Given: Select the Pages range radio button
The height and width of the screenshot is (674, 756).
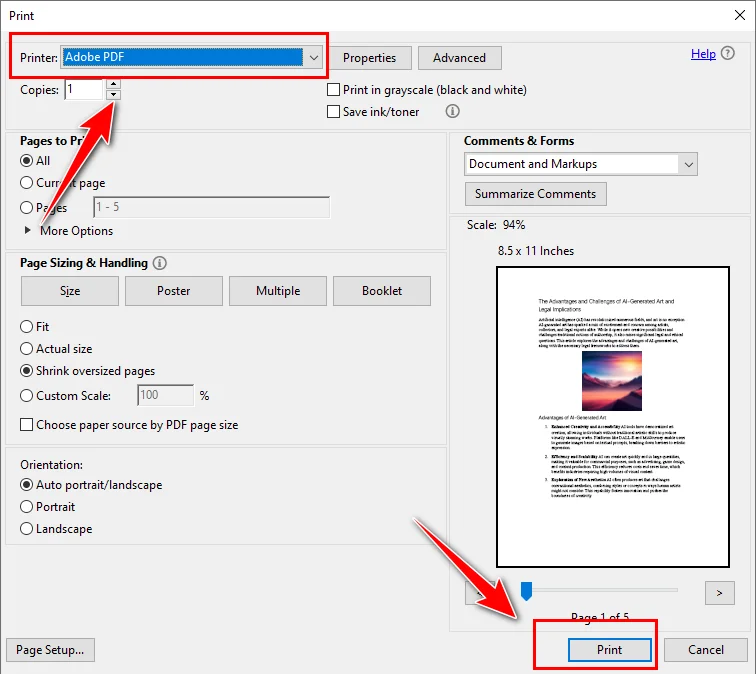Looking at the screenshot, I should pos(27,207).
